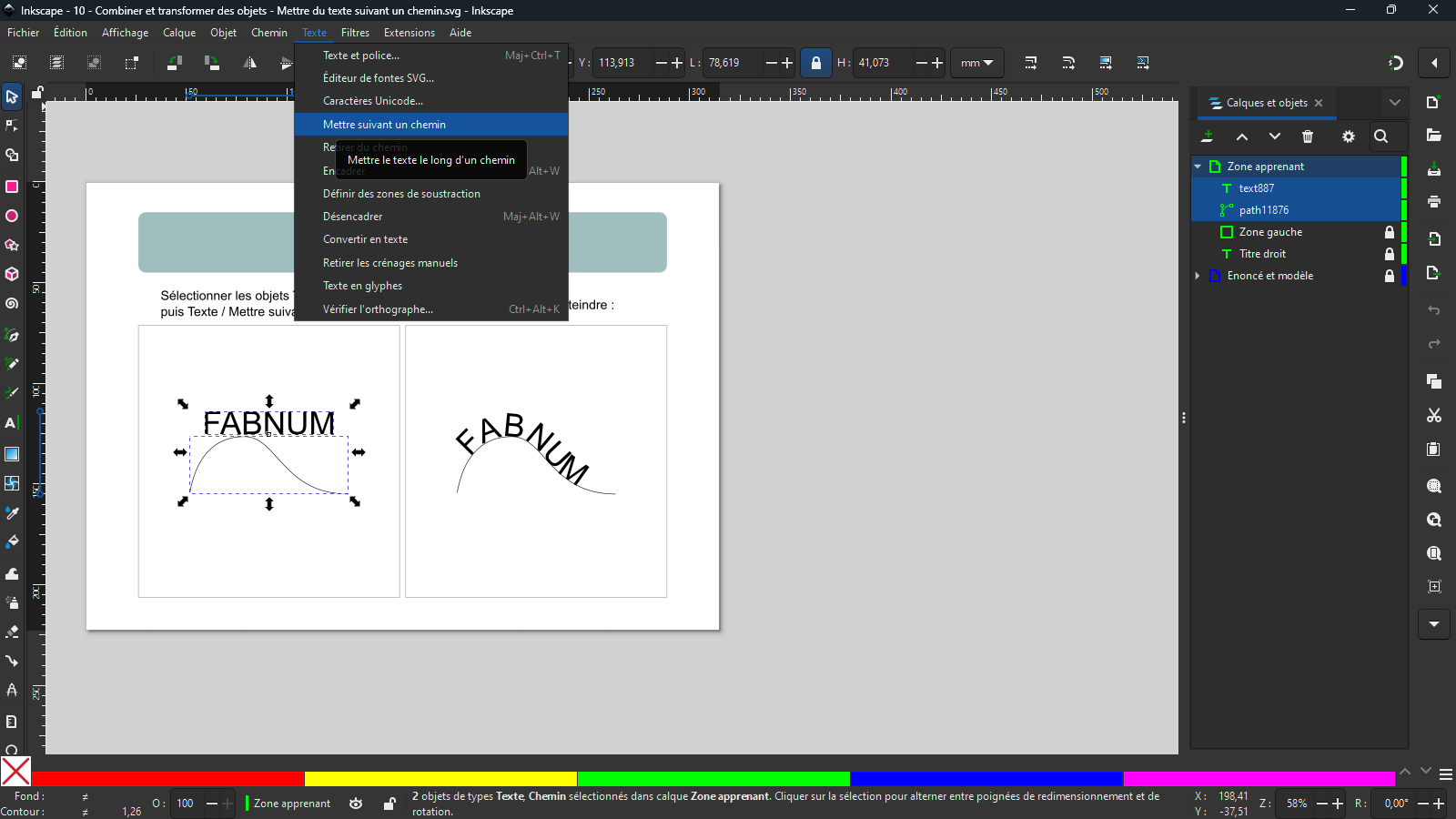This screenshot has height=819, width=1456.
Task: Click the no-color X swatch
Action: point(15,772)
